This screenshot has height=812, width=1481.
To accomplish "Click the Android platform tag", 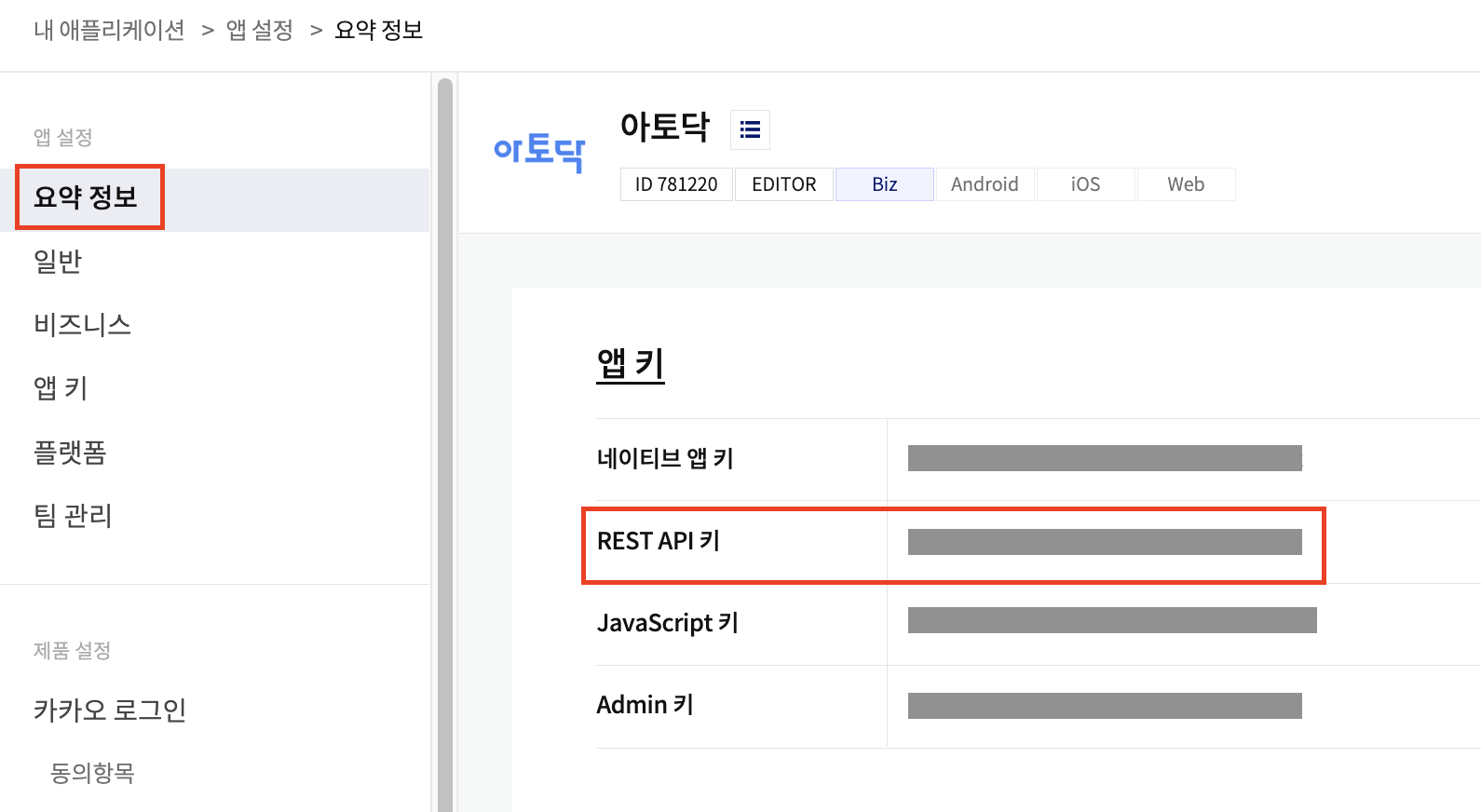I will tap(985, 184).
